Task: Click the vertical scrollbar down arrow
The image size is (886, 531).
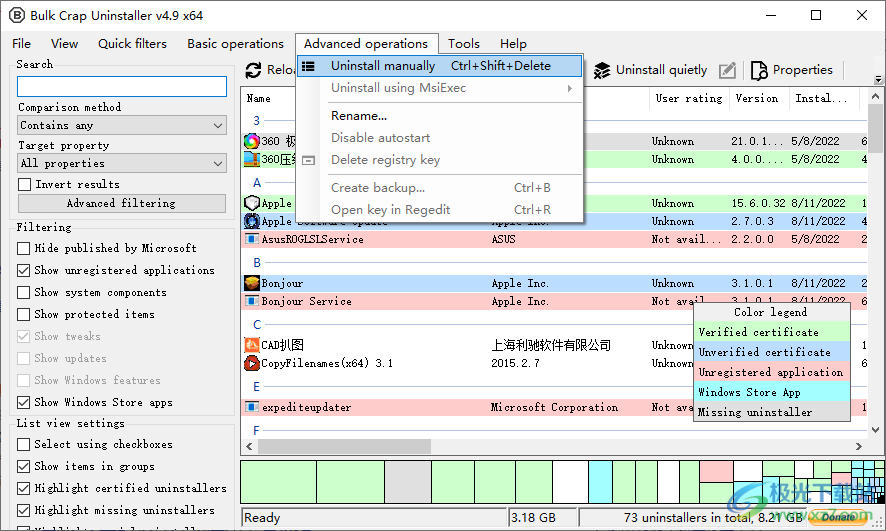Action: [875, 430]
